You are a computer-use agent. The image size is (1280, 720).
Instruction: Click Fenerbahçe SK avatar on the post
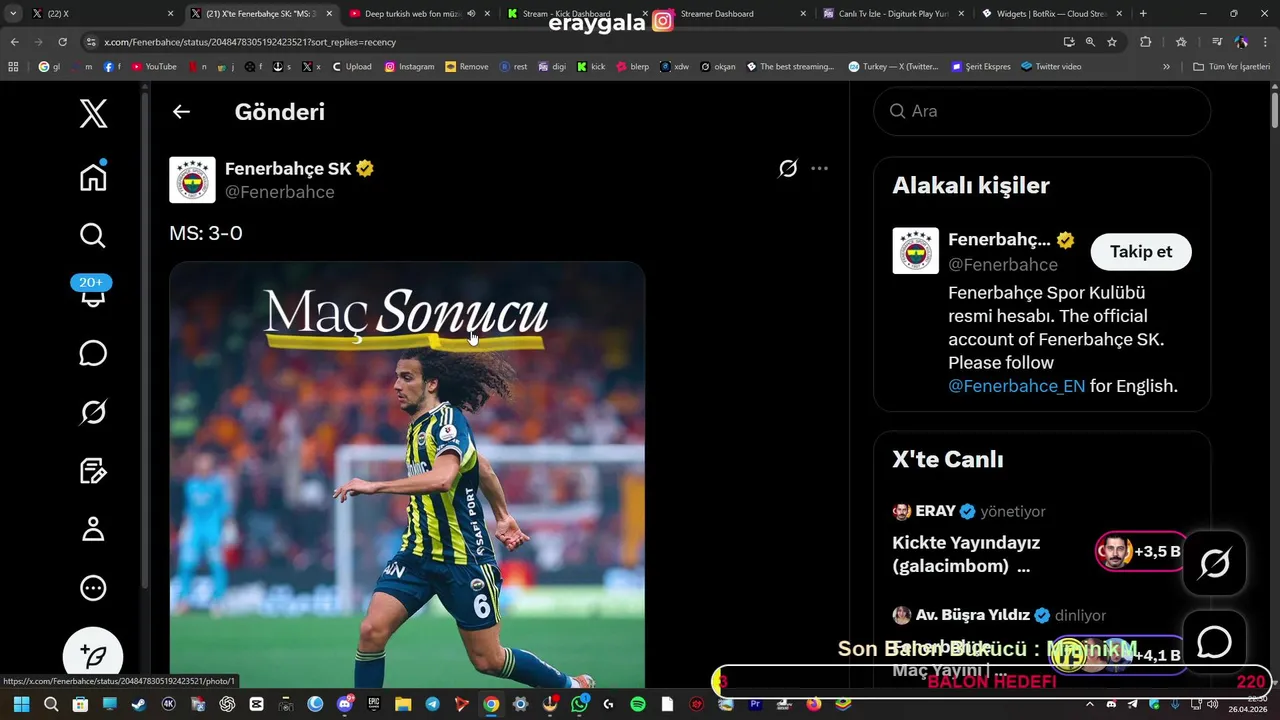(192, 180)
